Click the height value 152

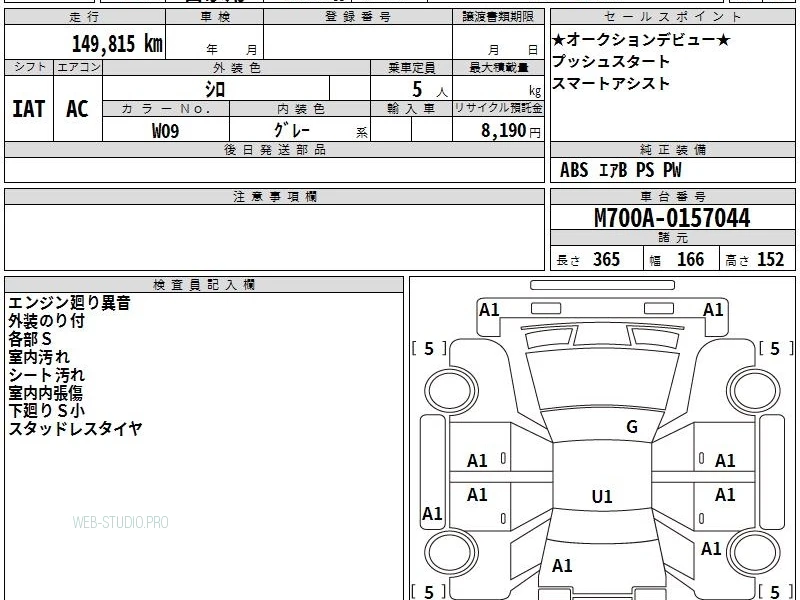click(770, 259)
